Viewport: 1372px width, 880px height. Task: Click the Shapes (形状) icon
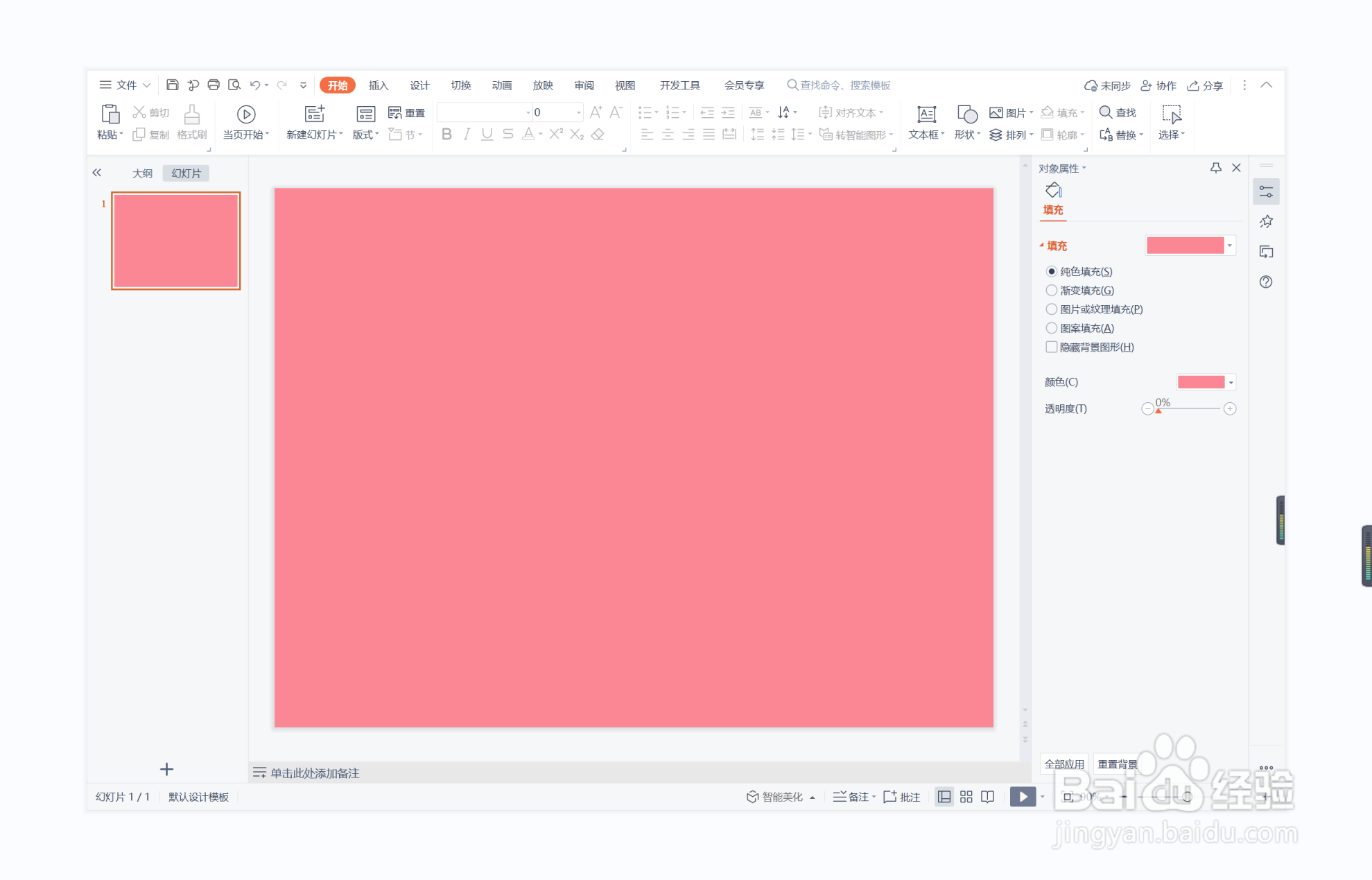966,114
